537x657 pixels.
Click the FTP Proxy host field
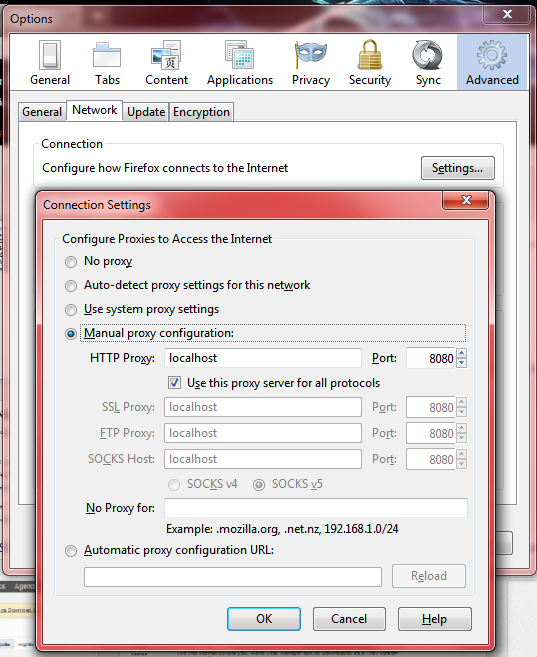point(263,433)
